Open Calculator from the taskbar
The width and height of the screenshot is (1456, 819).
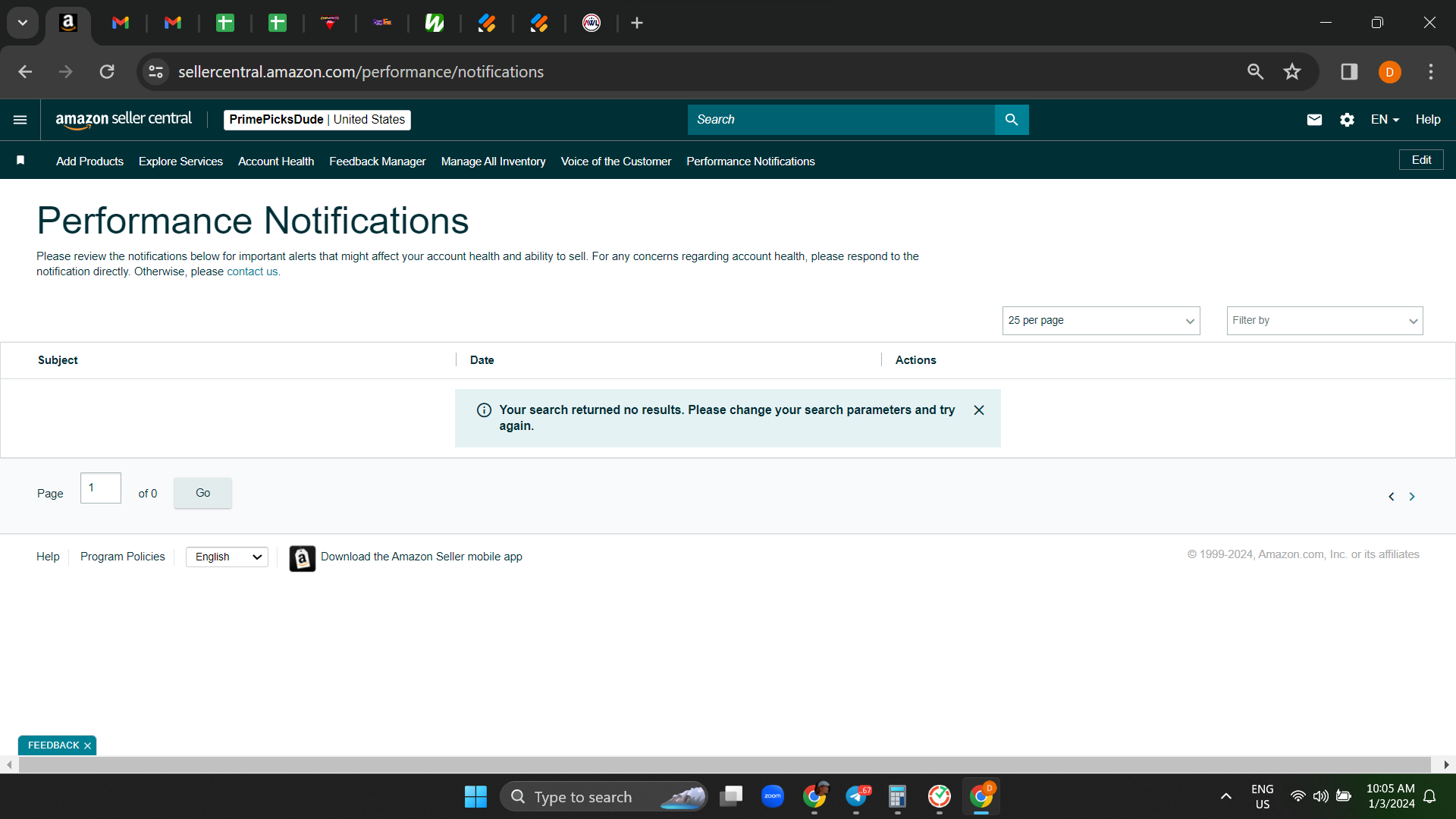tap(898, 797)
